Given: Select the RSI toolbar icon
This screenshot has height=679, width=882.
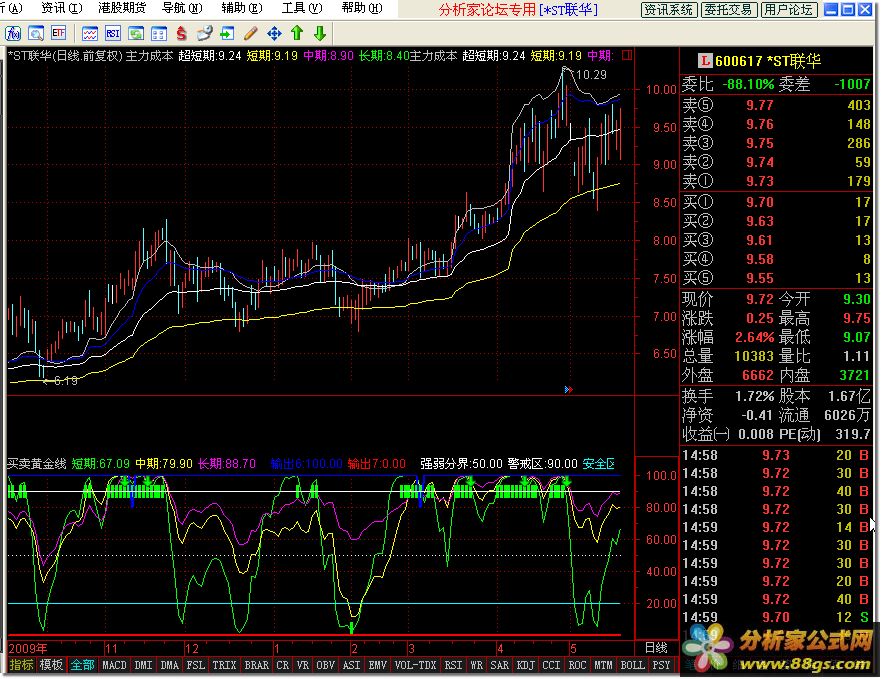Looking at the screenshot, I should click(x=112, y=34).
